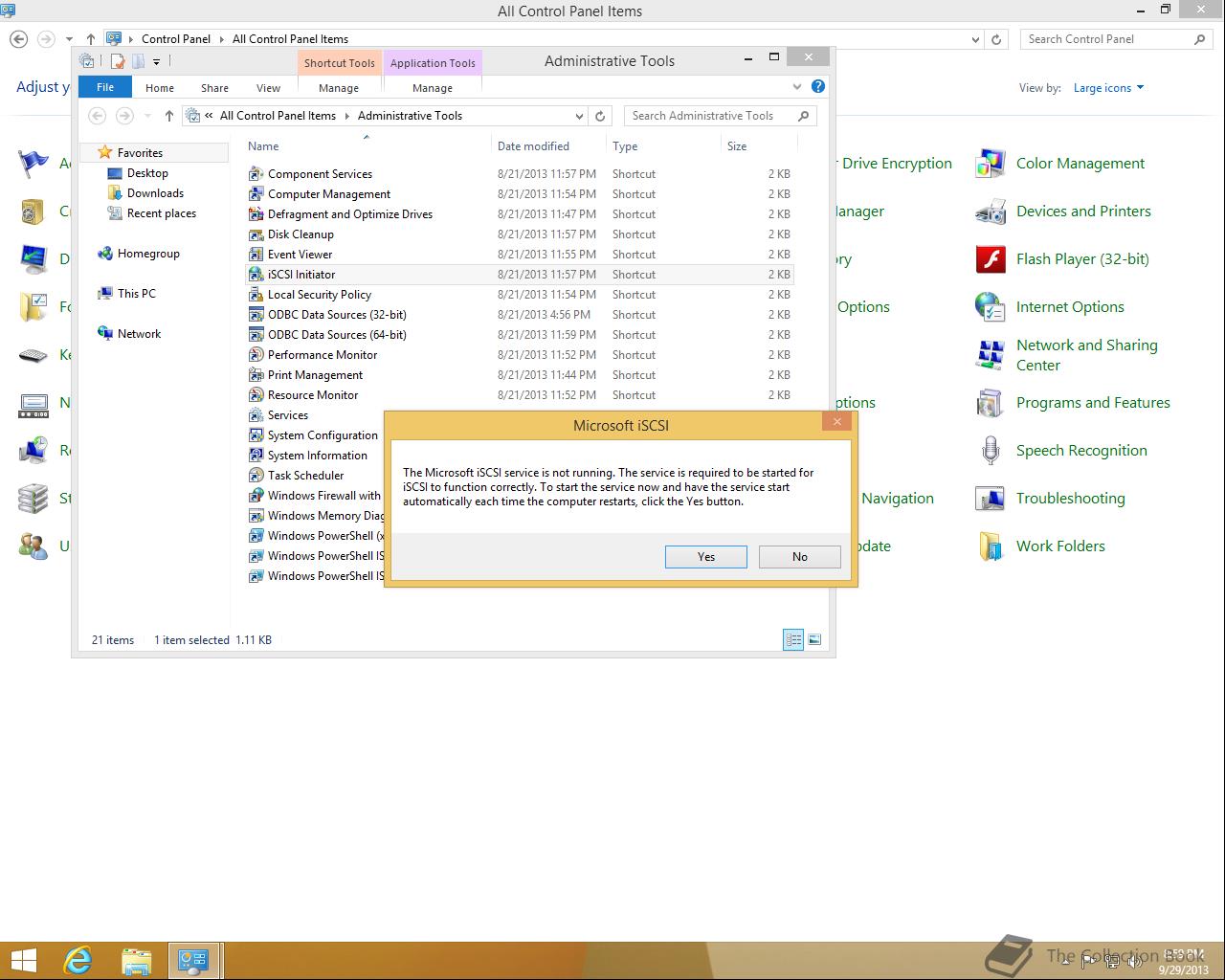Screen dimensions: 1225x980
Task: Select the Event Viewer icon
Action: [256, 255]
